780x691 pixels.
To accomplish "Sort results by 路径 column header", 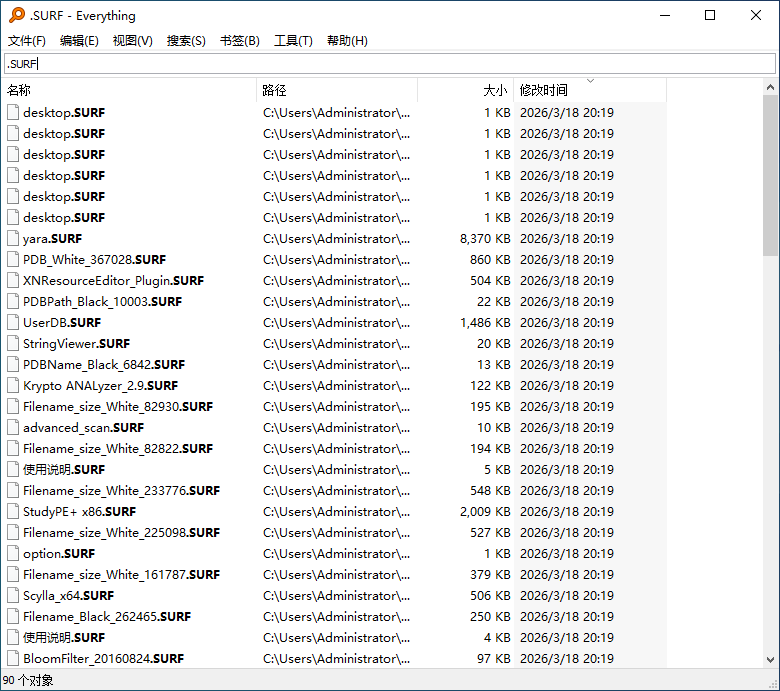I will point(337,90).
